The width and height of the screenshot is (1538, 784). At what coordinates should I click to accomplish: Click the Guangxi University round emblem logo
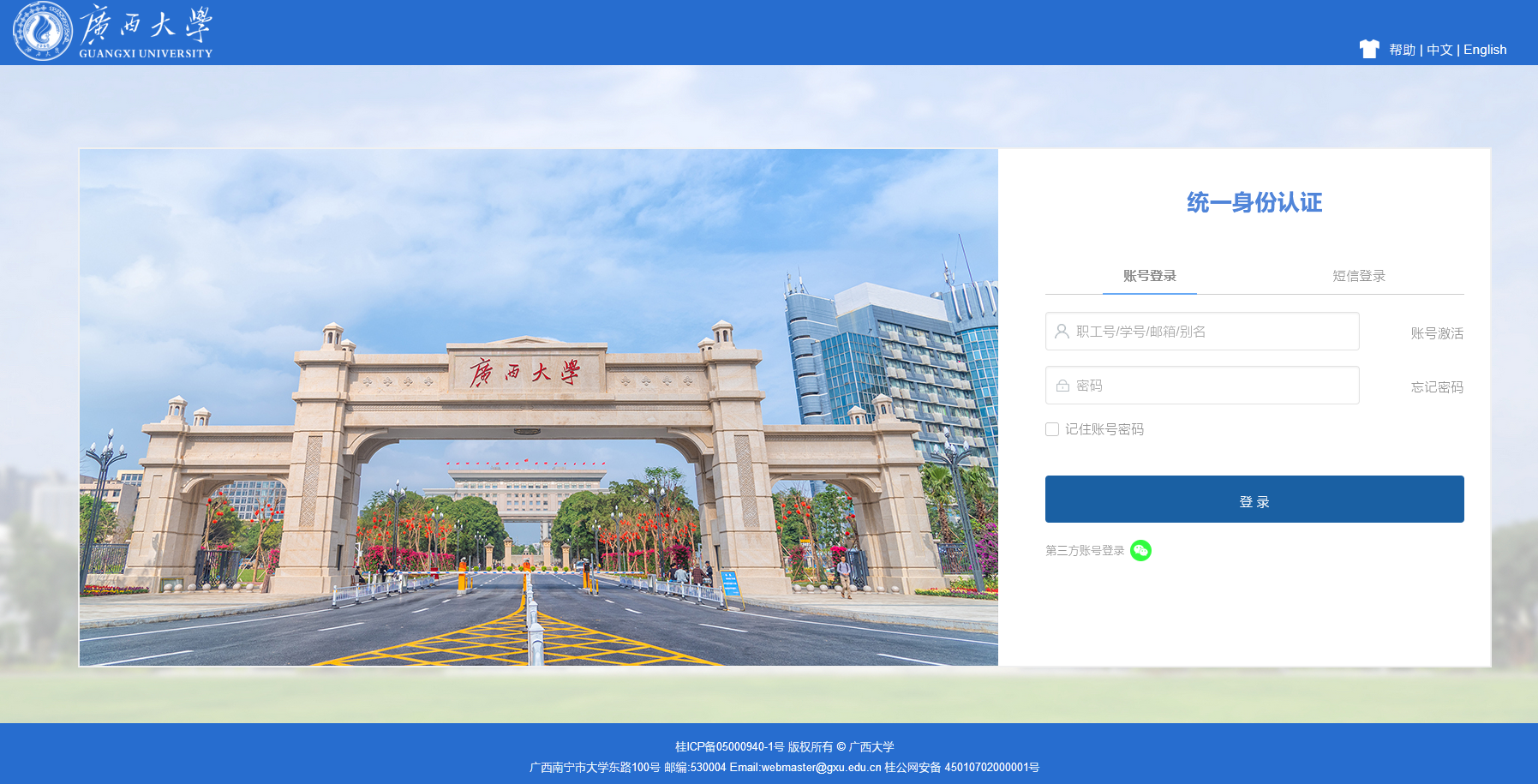[43, 32]
